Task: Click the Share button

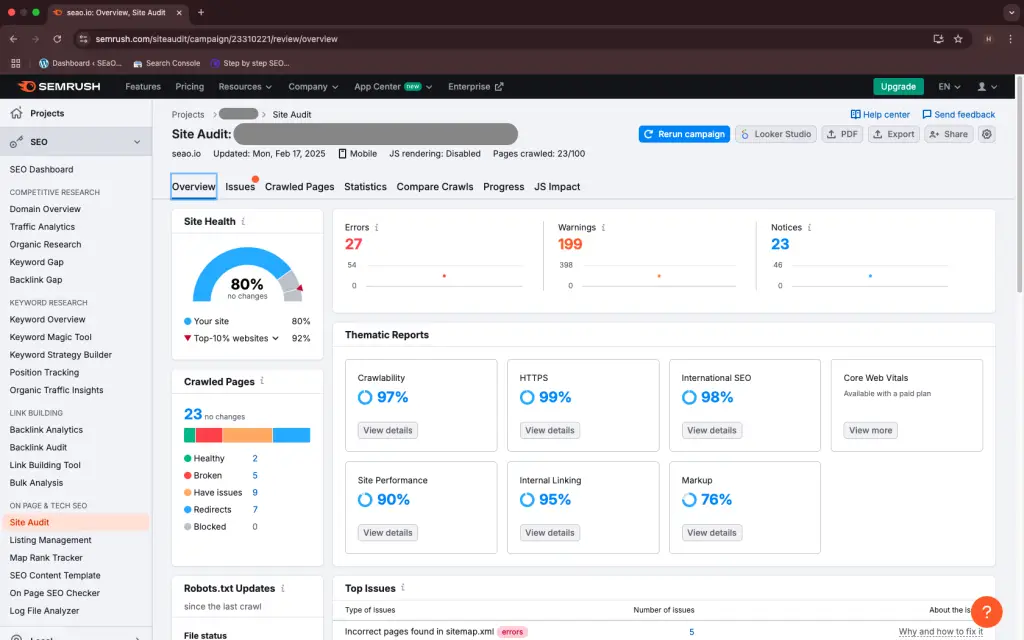Action: [948, 134]
